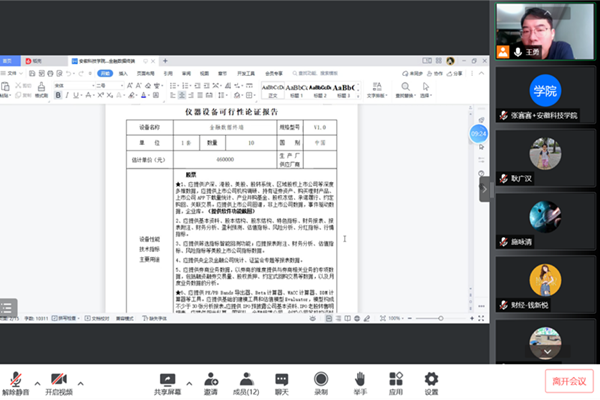Open meeting Settings gear icon

tap(432, 380)
